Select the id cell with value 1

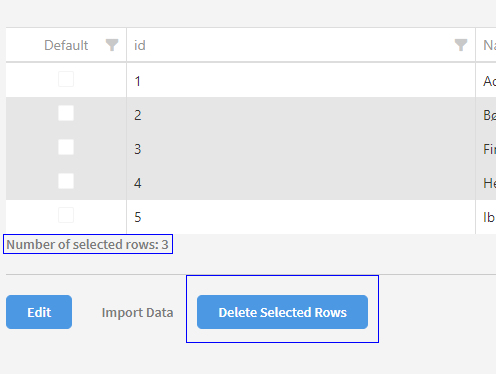pyautogui.click(x=301, y=80)
